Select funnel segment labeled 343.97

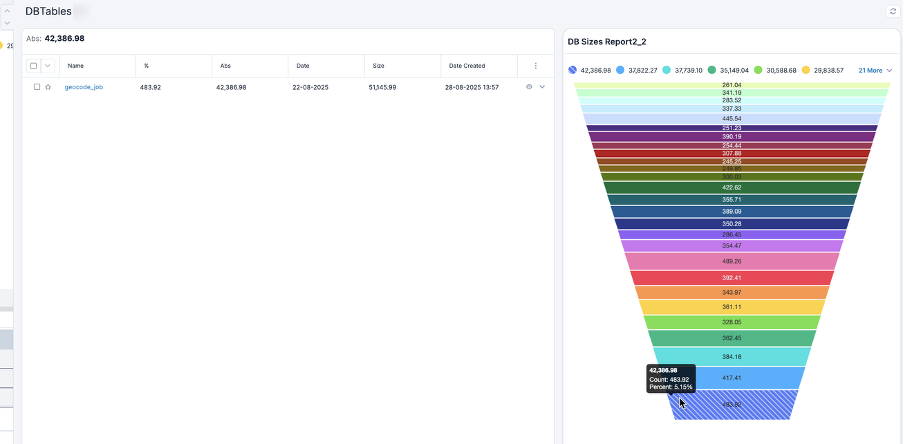tap(732, 292)
